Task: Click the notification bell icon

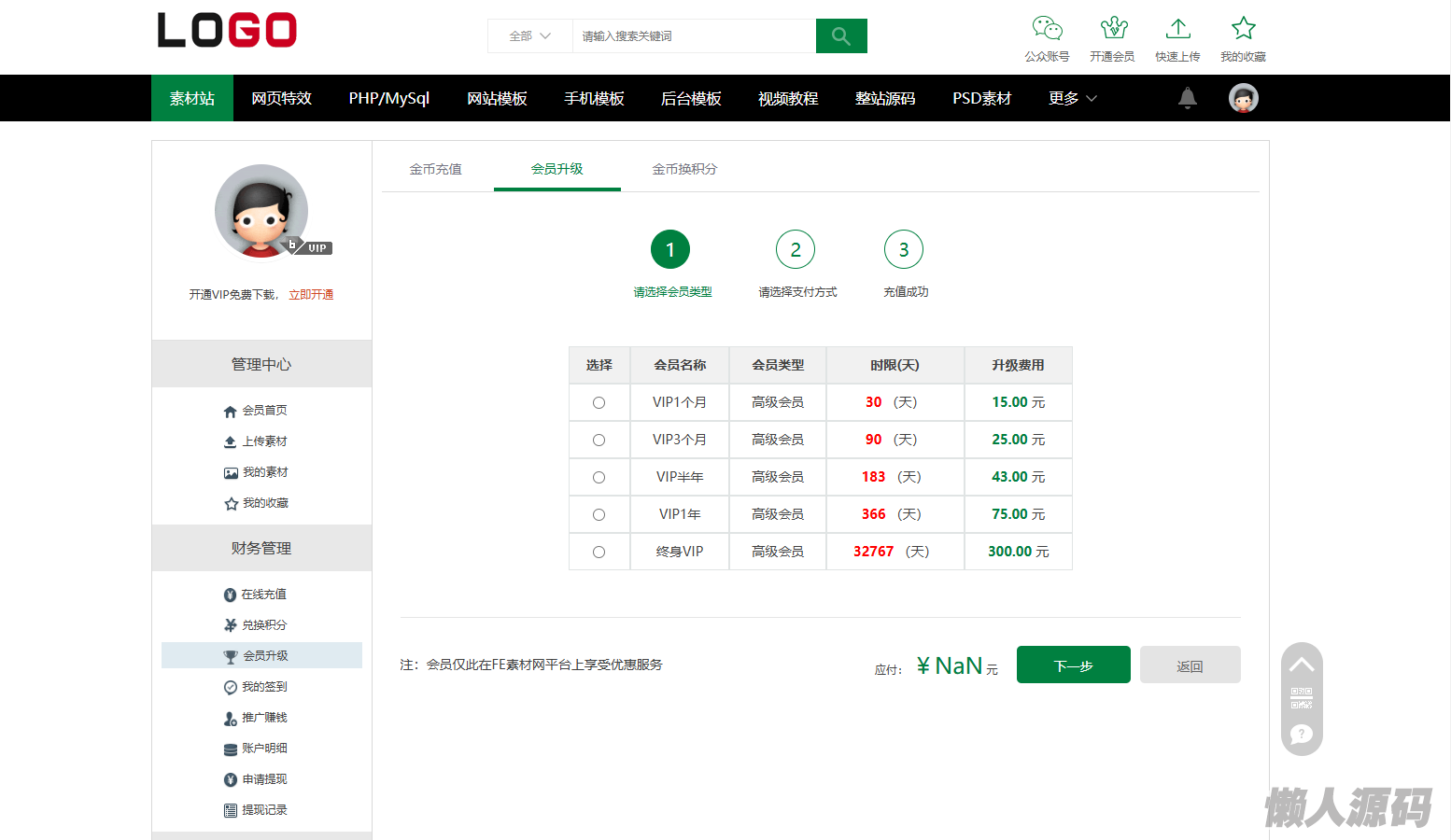Action: [1187, 98]
